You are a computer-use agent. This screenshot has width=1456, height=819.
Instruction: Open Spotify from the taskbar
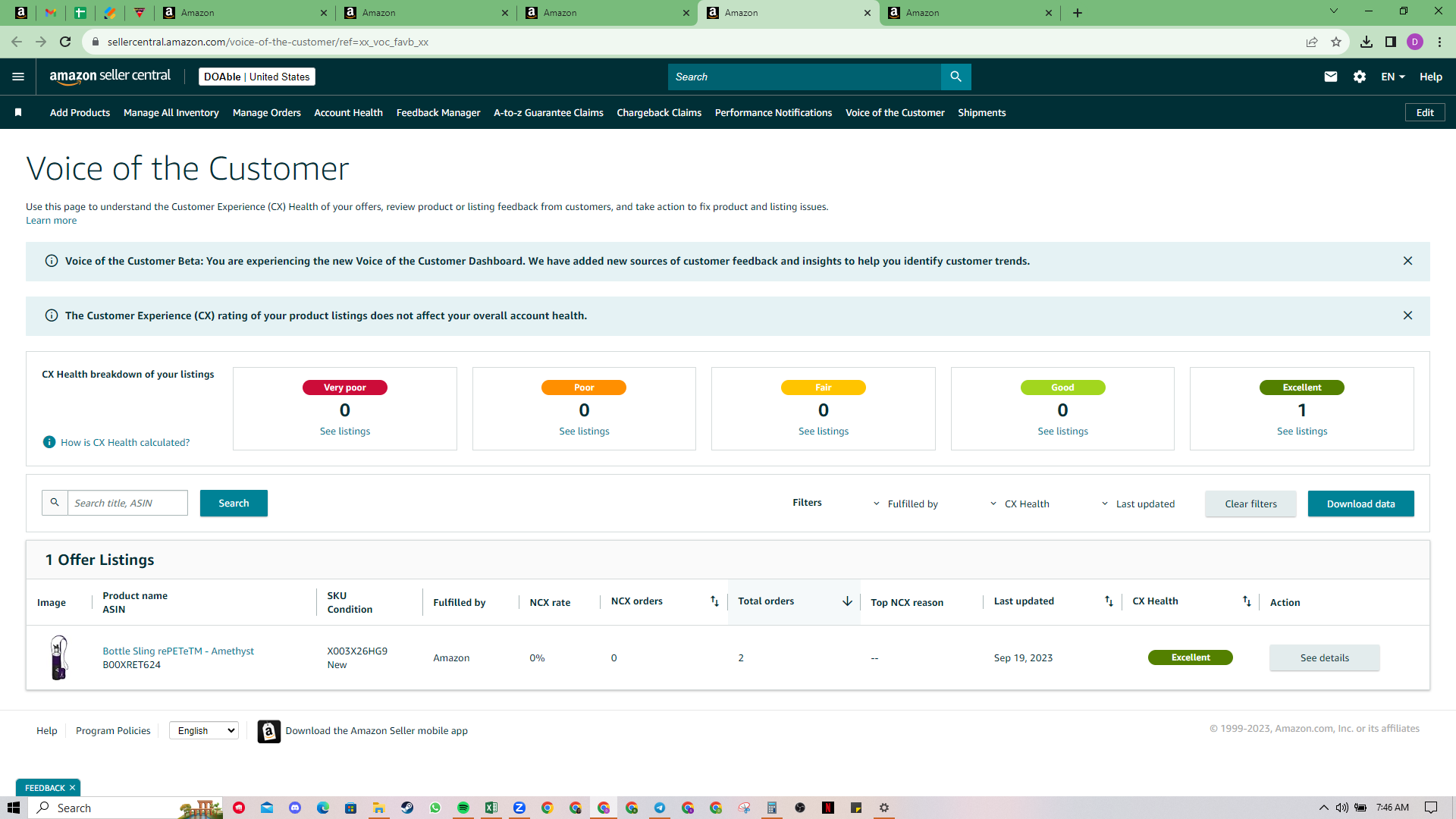[463, 808]
